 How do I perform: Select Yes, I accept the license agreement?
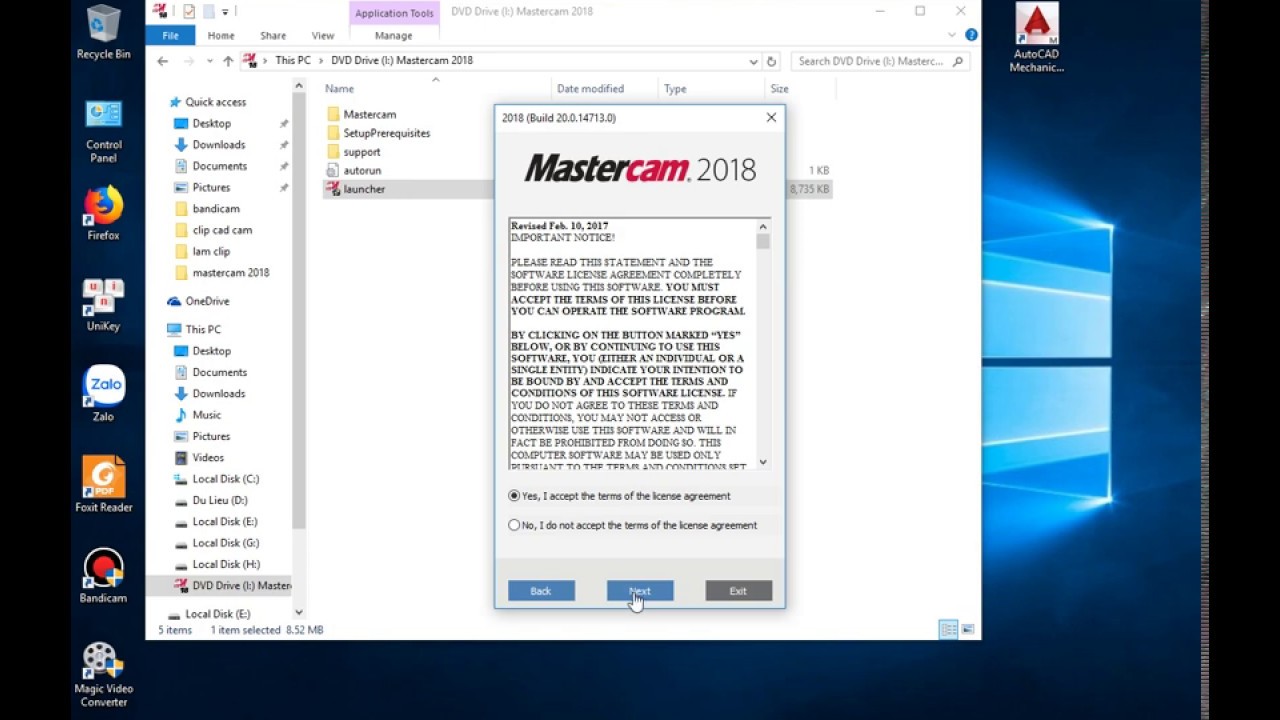(x=620, y=496)
